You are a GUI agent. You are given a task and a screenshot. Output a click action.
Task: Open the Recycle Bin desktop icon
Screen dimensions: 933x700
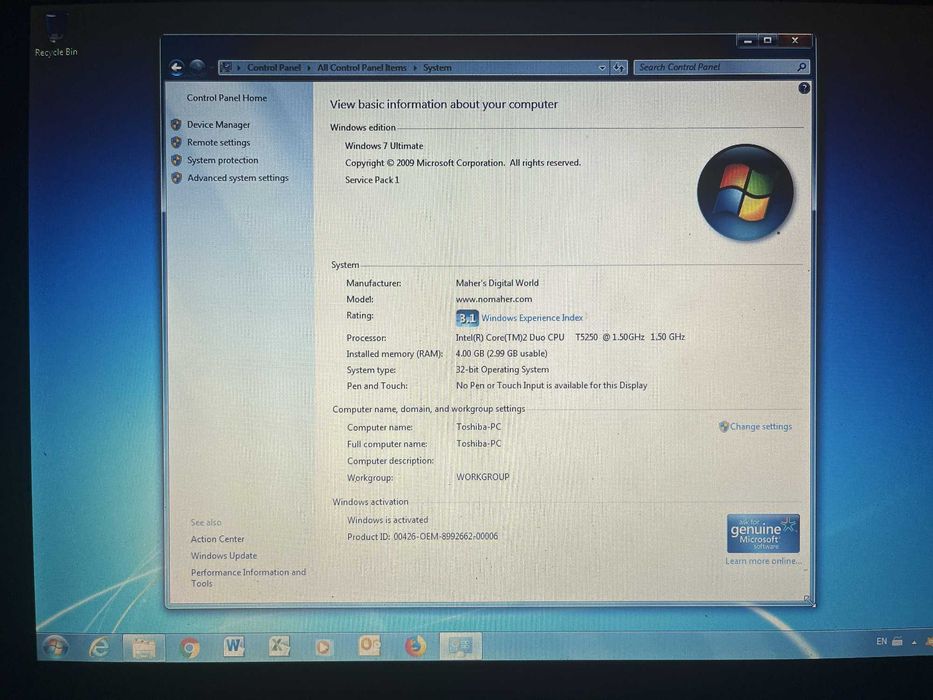55,36
